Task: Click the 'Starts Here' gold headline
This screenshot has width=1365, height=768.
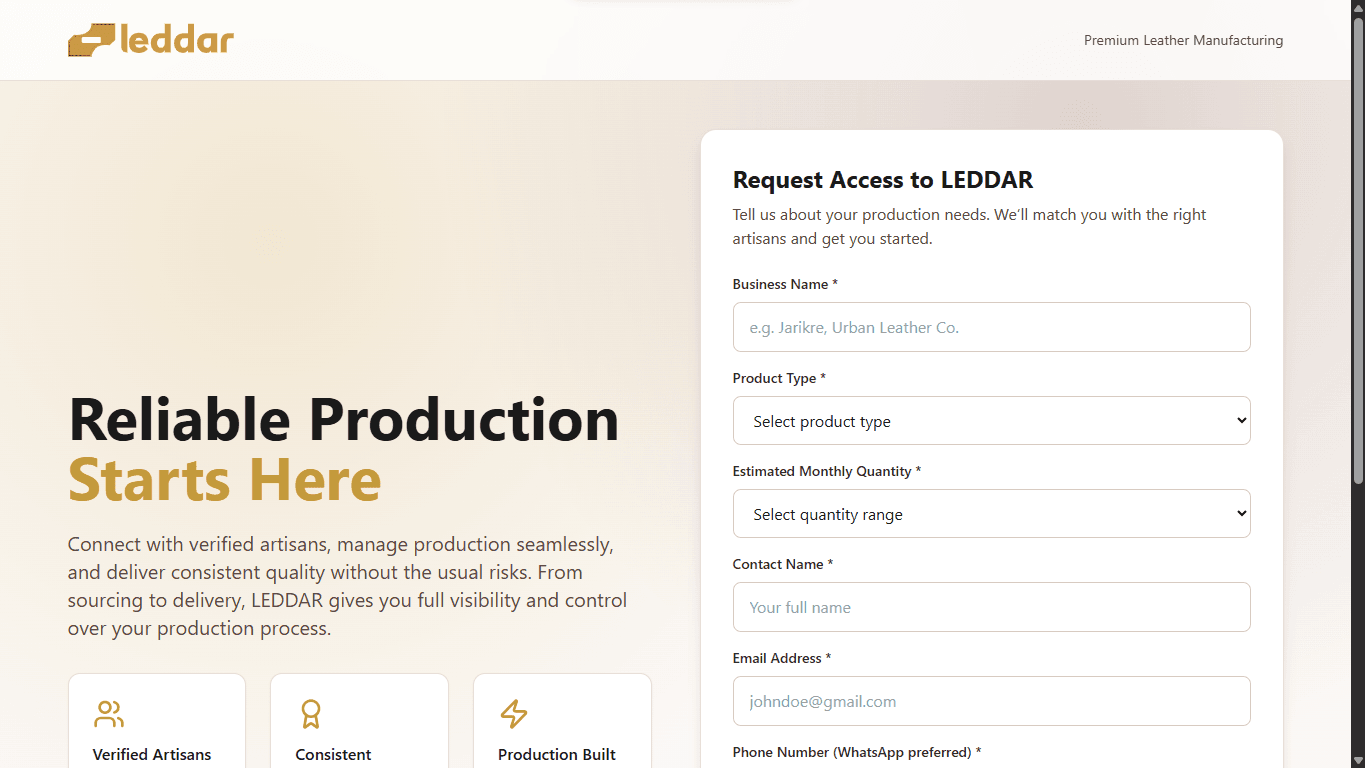Action: click(225, 480)
